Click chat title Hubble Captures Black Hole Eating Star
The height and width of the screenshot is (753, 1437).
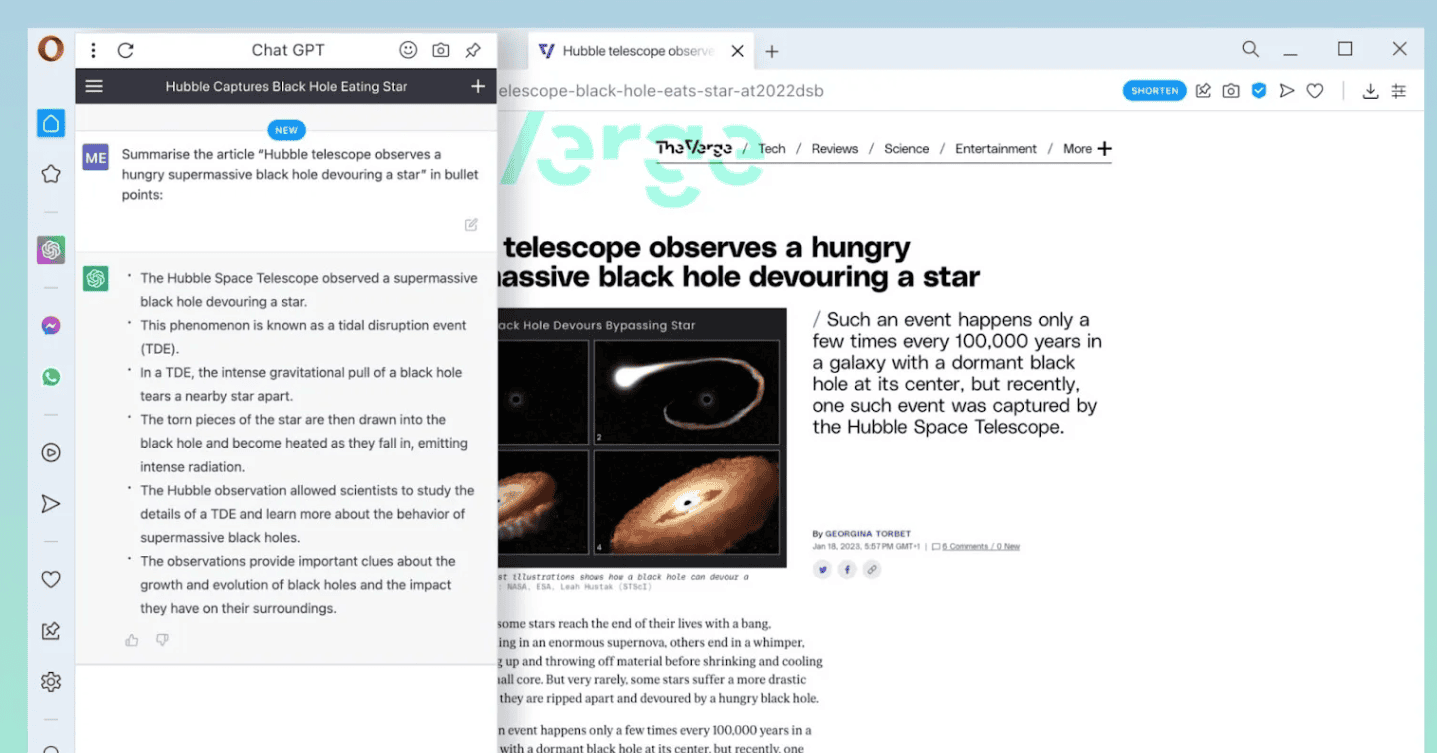(x=286, y=86)
